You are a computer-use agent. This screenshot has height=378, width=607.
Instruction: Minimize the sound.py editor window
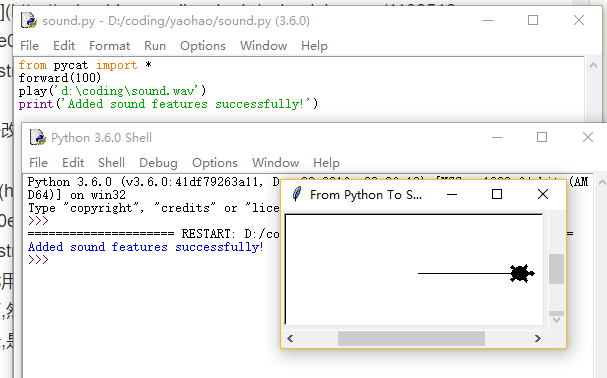pyautogui.click(x=488, y=20)
